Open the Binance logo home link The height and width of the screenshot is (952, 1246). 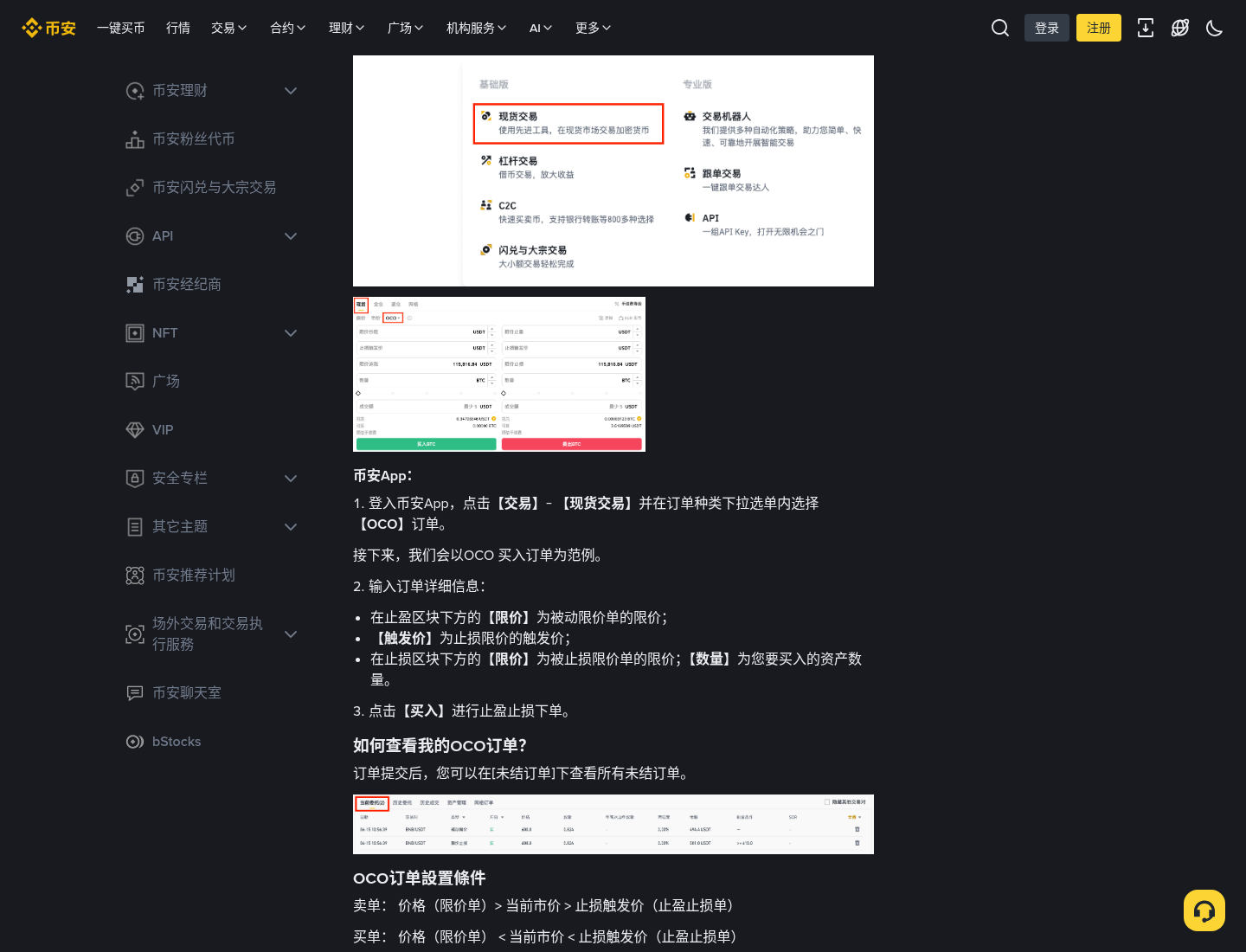point(48,28)
